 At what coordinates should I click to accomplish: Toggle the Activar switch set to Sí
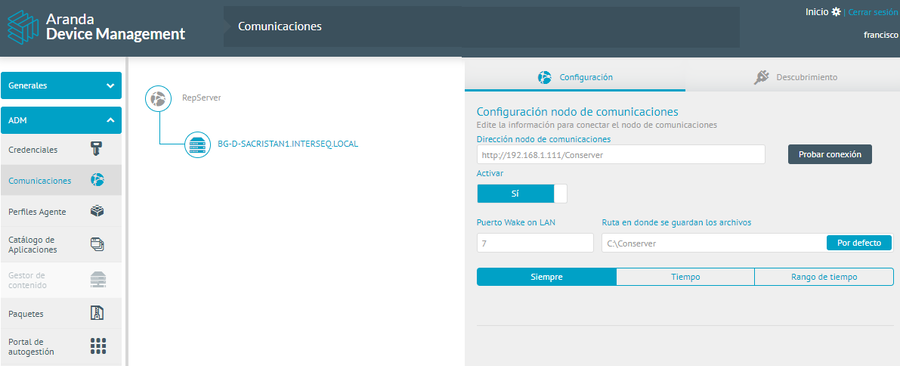(x=522, y=194)
